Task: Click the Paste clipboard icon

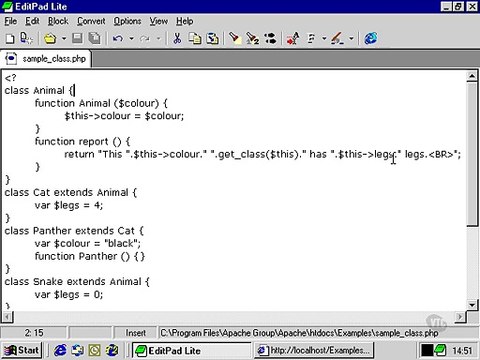Action: 212,39
